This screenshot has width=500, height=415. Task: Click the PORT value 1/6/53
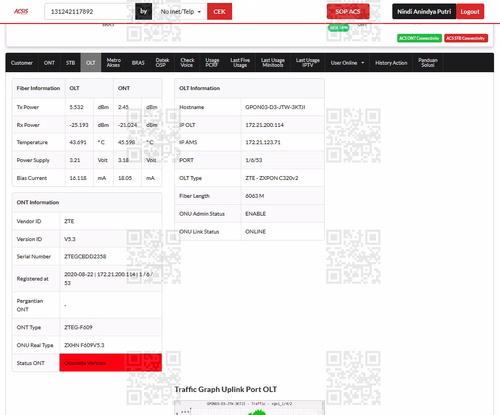[x=254, y=160]
